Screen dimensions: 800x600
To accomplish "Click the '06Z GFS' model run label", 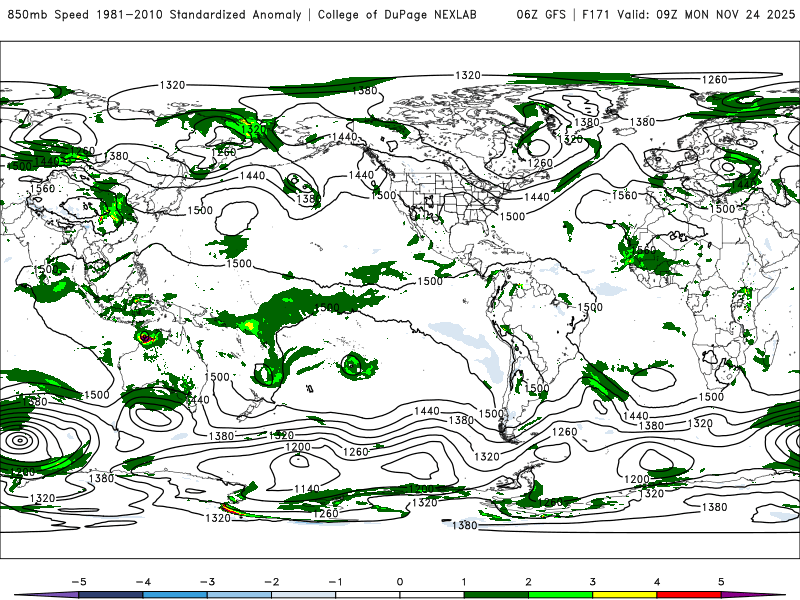I will tap(541, 14).
